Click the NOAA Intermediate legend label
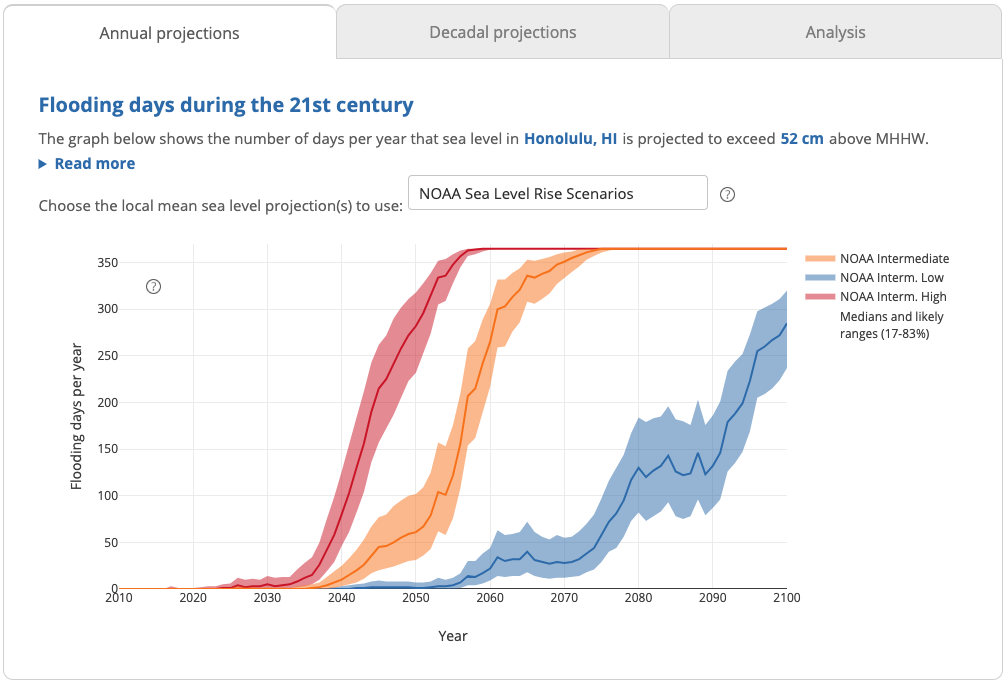Image resolution: width=1008 pixels, height=684 pixels. [x=894, y=258]
